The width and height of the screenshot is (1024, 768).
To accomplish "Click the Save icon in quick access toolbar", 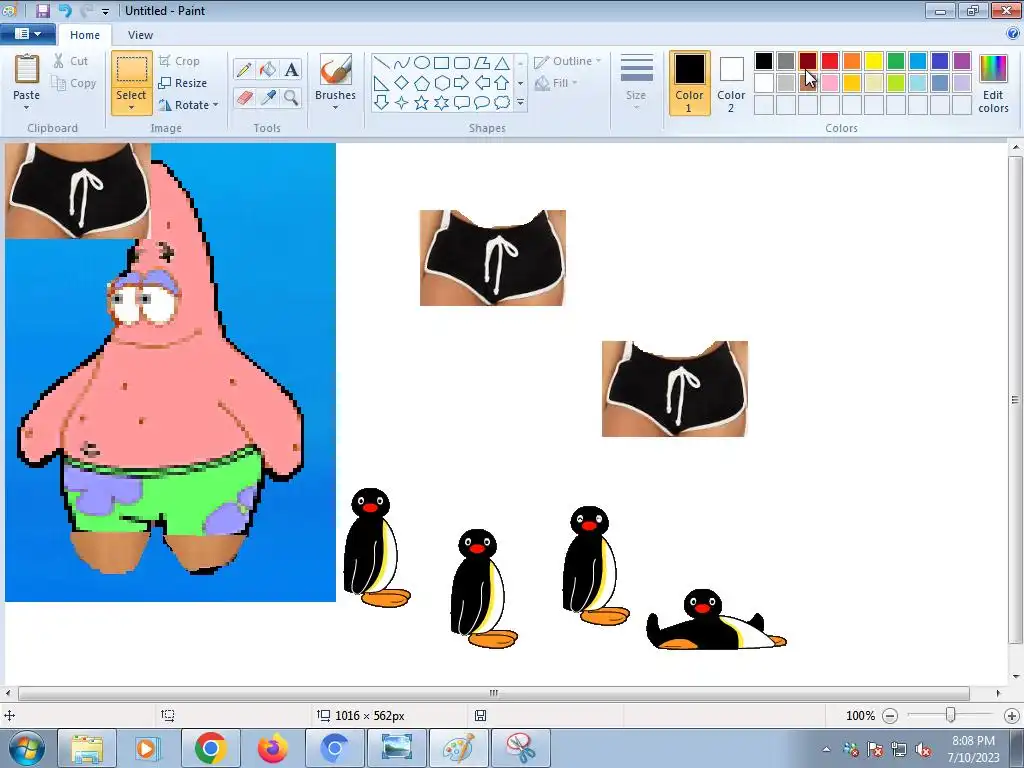I will [43, 10].
